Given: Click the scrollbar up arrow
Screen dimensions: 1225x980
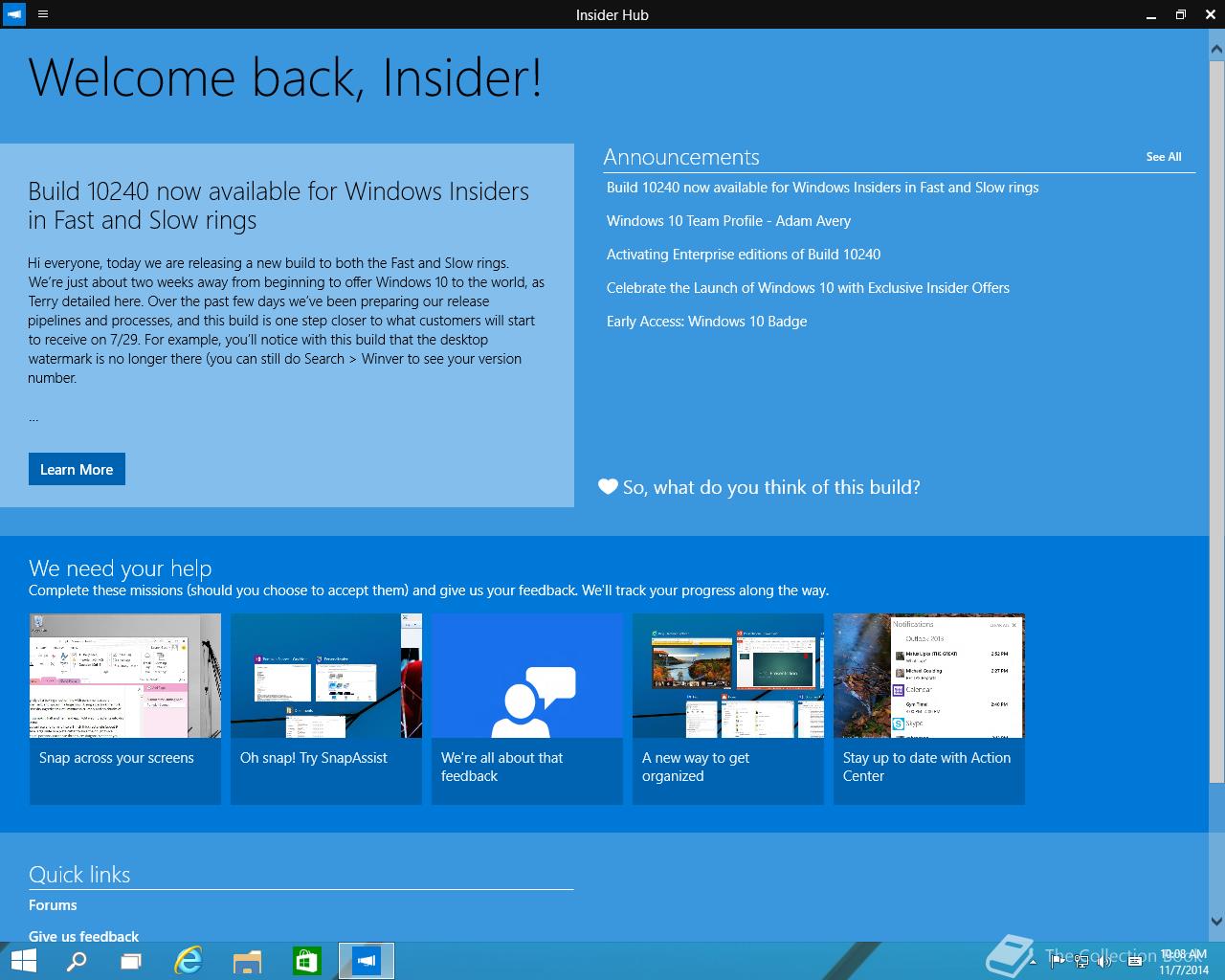Looking at the screenshot, I should [x=1217, y=48].
